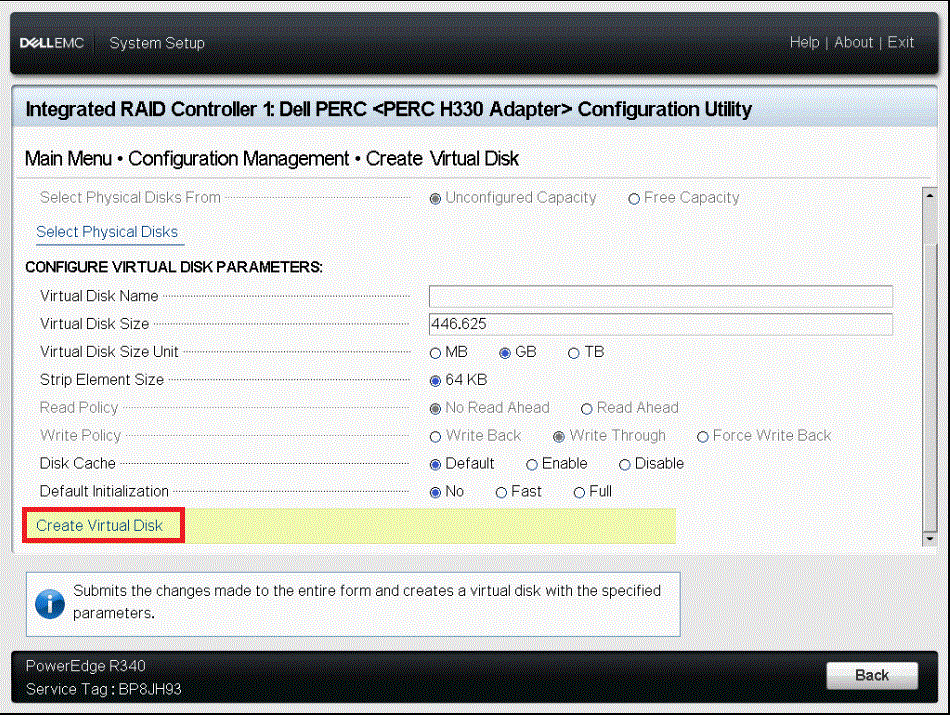Click the Virtual Disk Size field

click(660, 324)
